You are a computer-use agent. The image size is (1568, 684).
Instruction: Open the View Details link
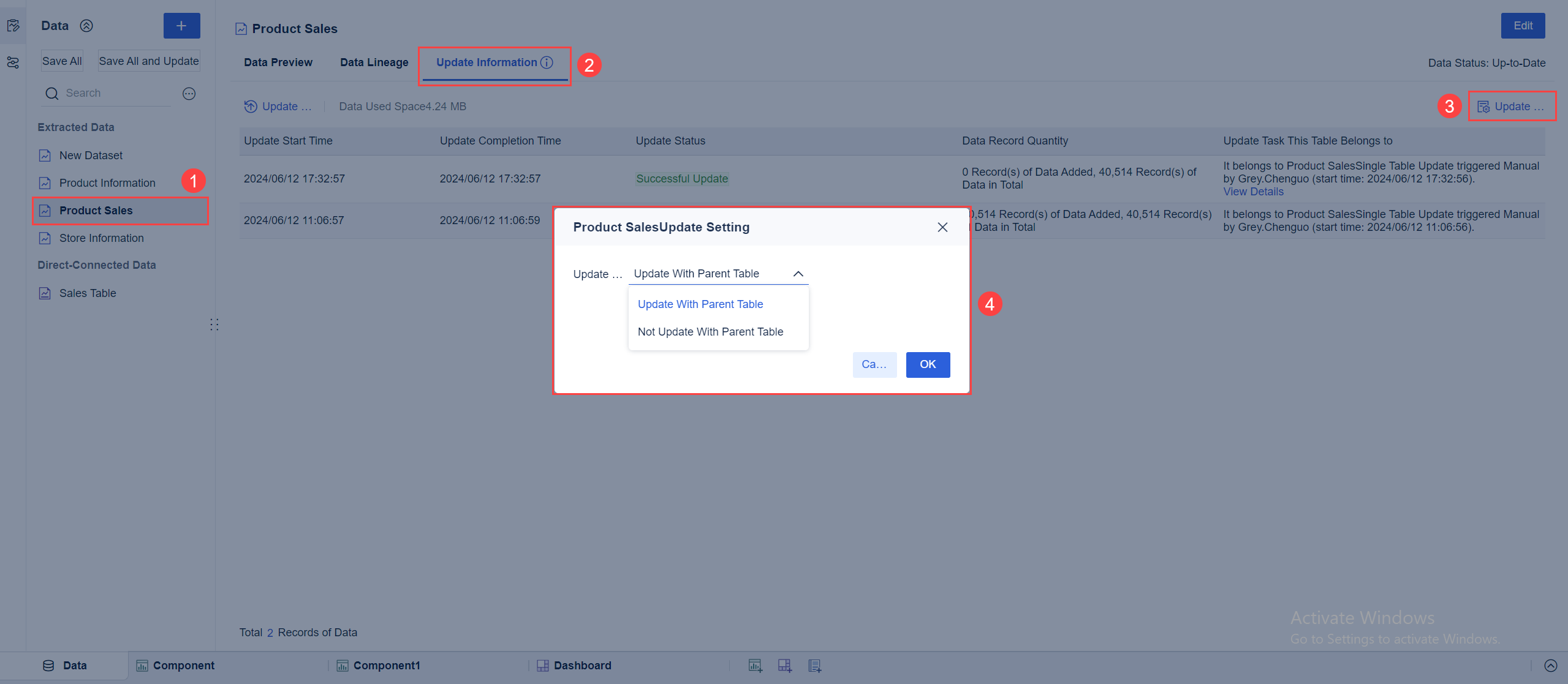(x=1253, y=192)
